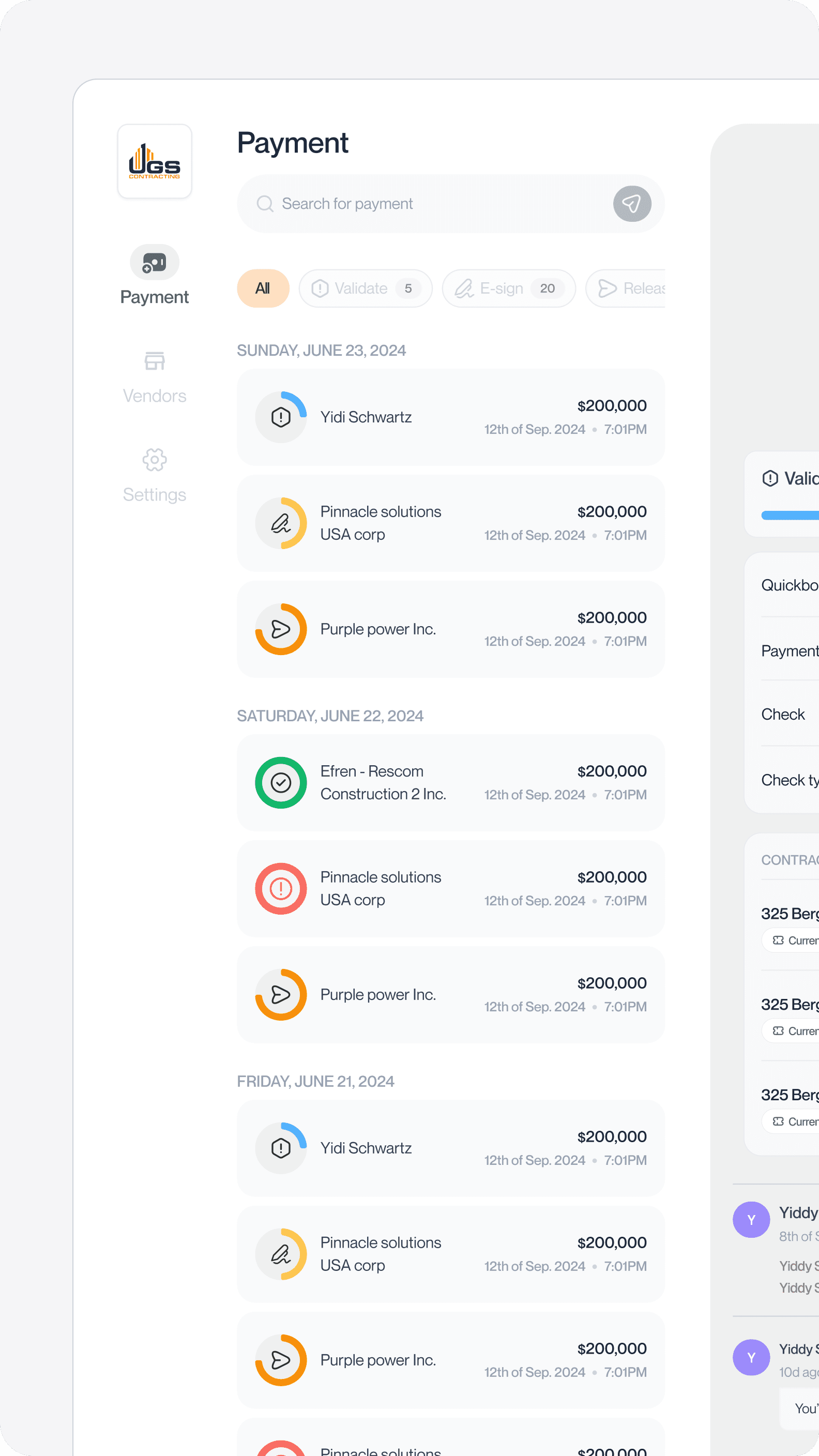Click the $200,000 amount on Efren - Rescom

pyautogui.click(x=612, y=771)
